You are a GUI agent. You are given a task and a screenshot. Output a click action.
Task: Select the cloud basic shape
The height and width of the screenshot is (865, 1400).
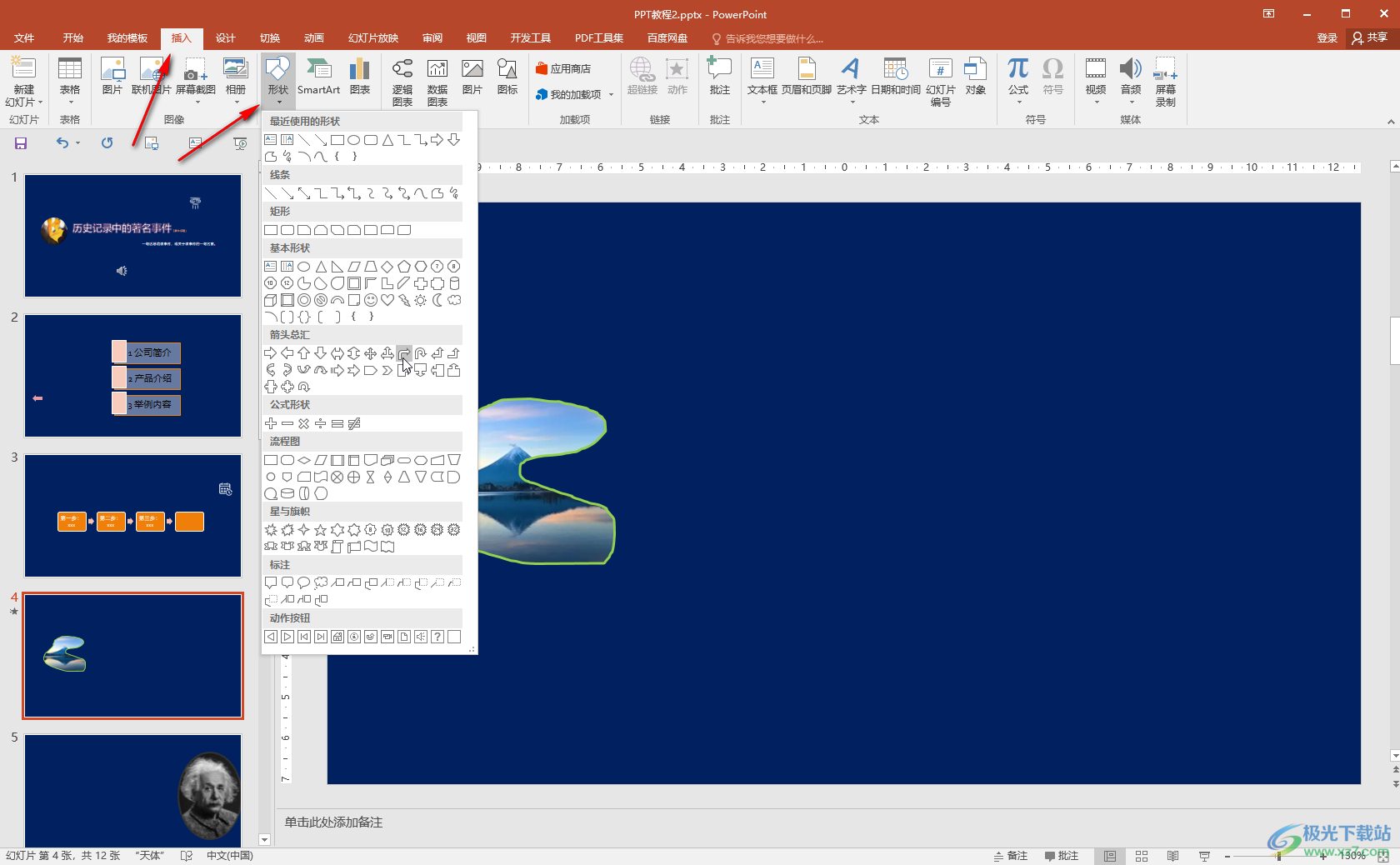click(x=454, y=300)
